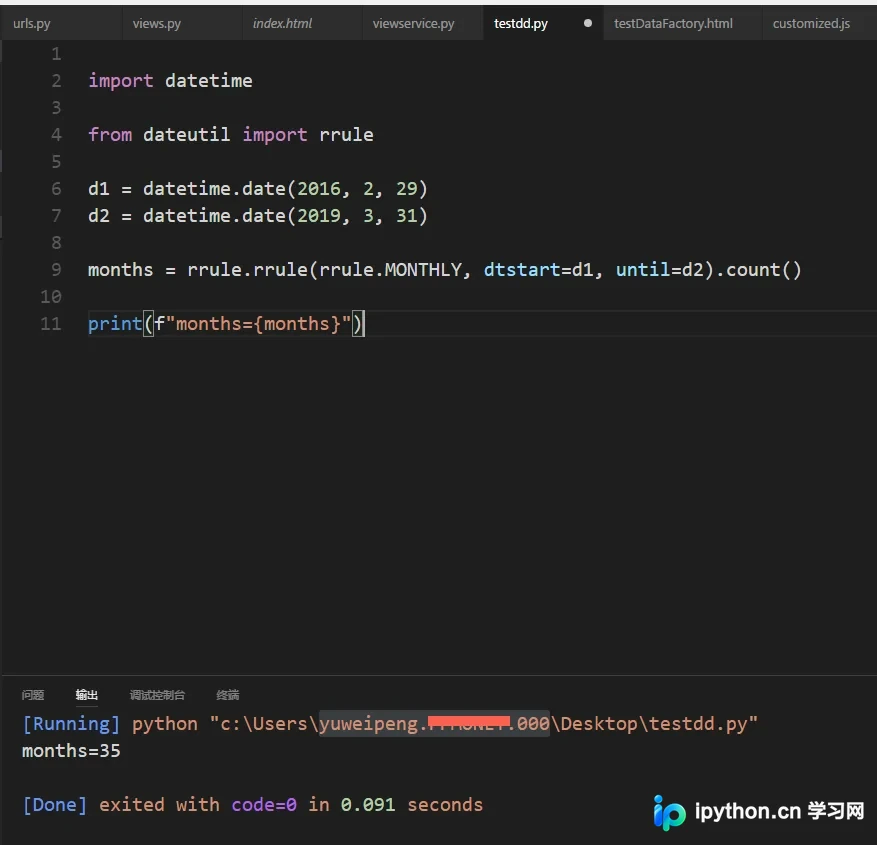
Task: Open the 调试控制台 debug console tab
Action: [157, 695]
